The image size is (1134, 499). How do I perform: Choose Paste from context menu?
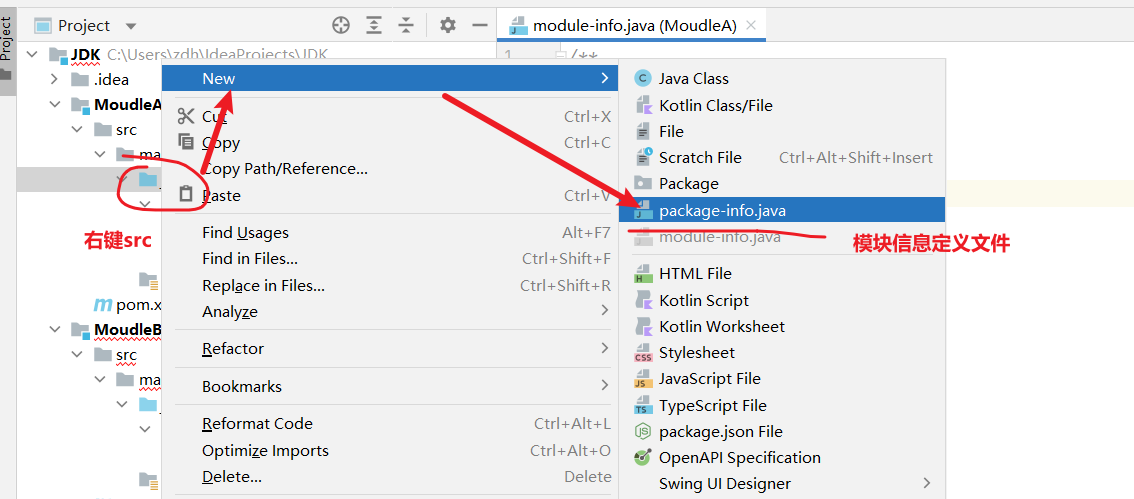(390, 195)
